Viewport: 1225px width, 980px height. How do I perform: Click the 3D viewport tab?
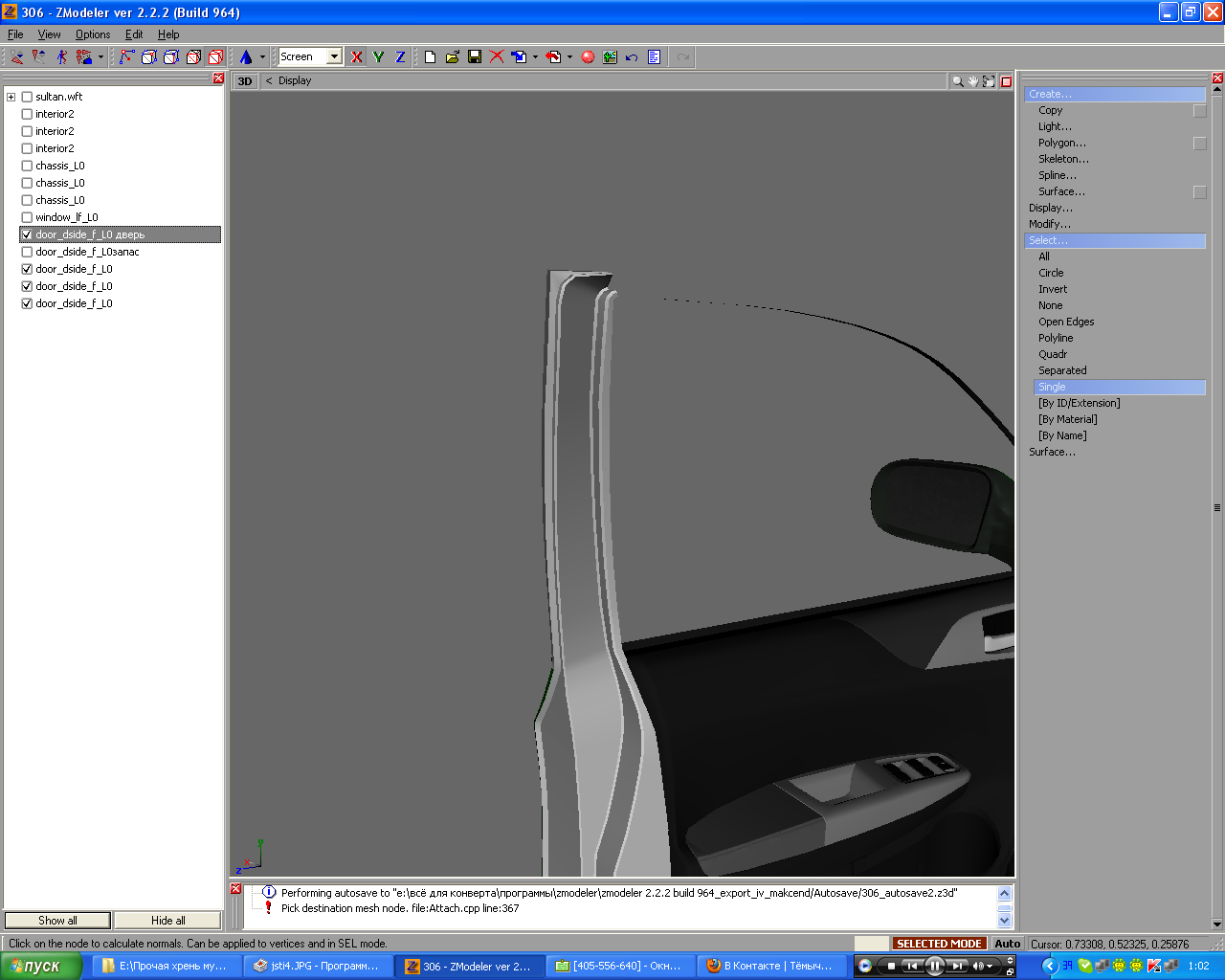(245, 81)
